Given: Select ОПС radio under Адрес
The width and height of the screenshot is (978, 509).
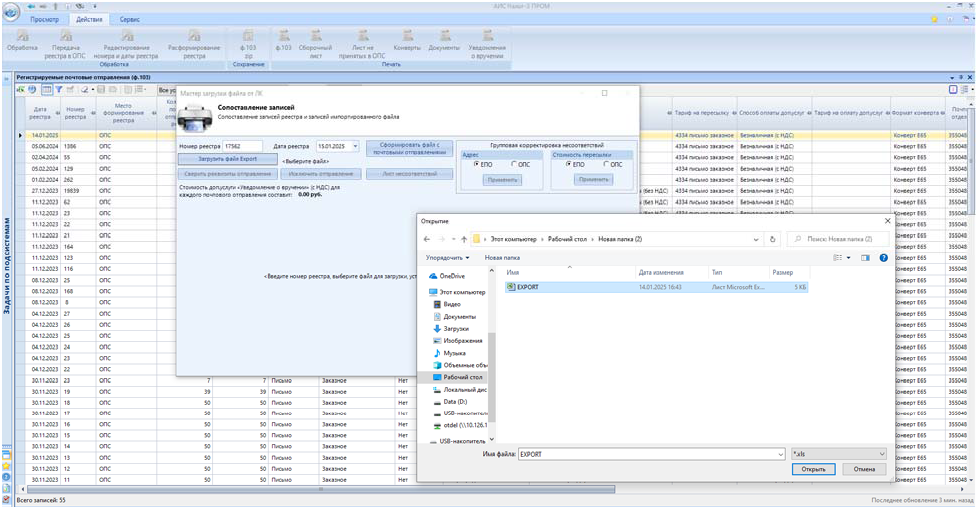Looking at the screenshot, I should (515, 164).
